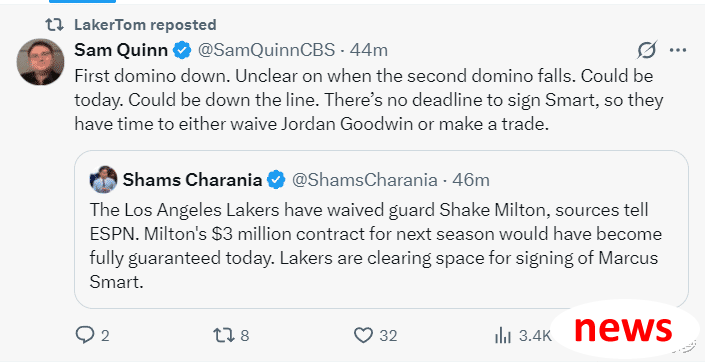The image size is (705, 364).
Task: Visit the @SamQuinnCBS handle
Action: coord(267,50)
